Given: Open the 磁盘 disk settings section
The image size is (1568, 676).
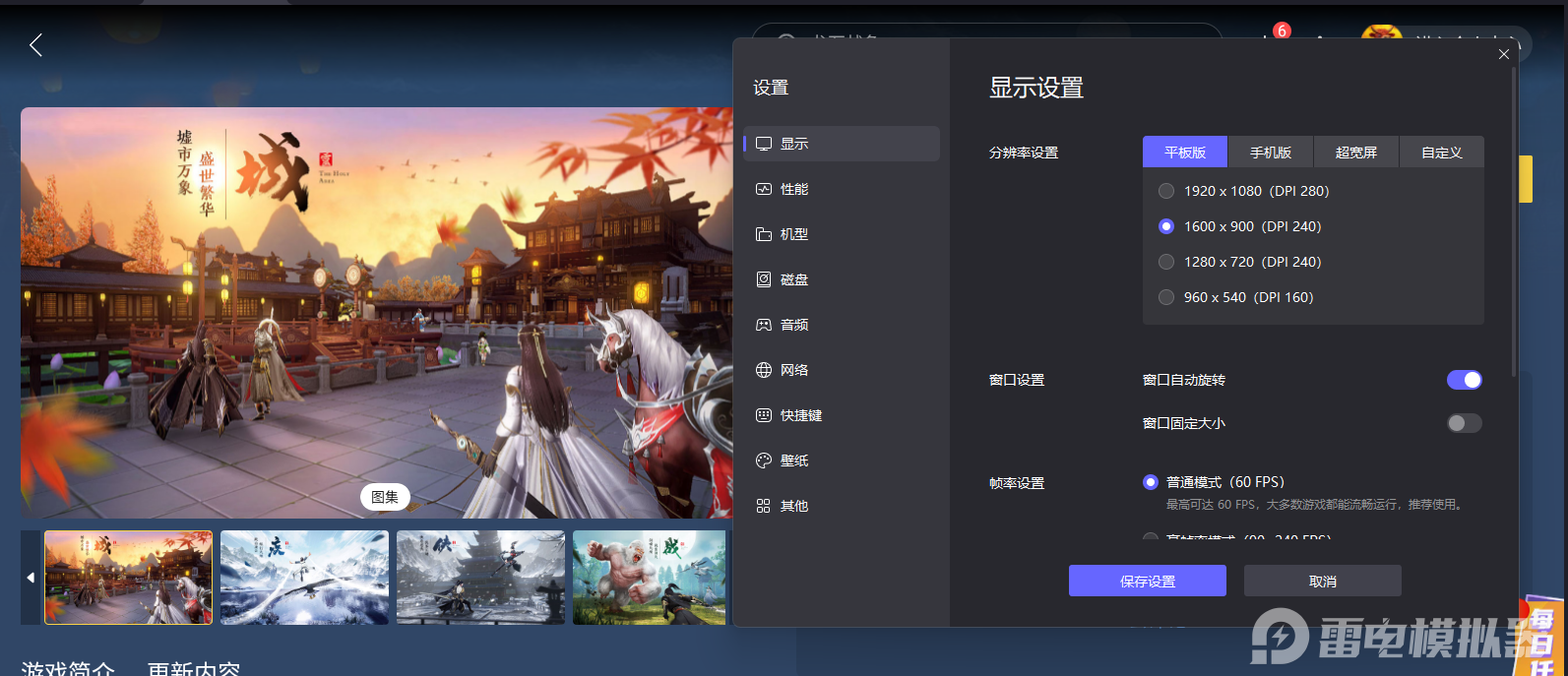Looking at the screenshot, I should (x=842, y=279).
